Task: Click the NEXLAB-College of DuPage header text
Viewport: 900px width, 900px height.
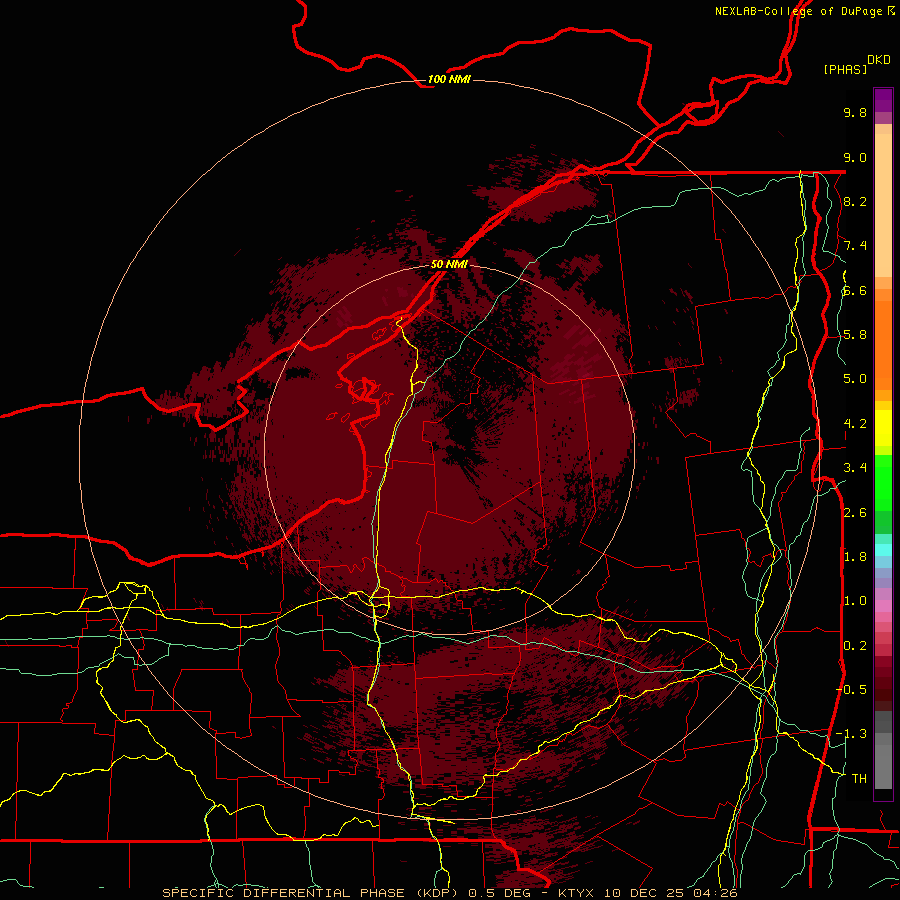Action: click(x=805, y=11)
